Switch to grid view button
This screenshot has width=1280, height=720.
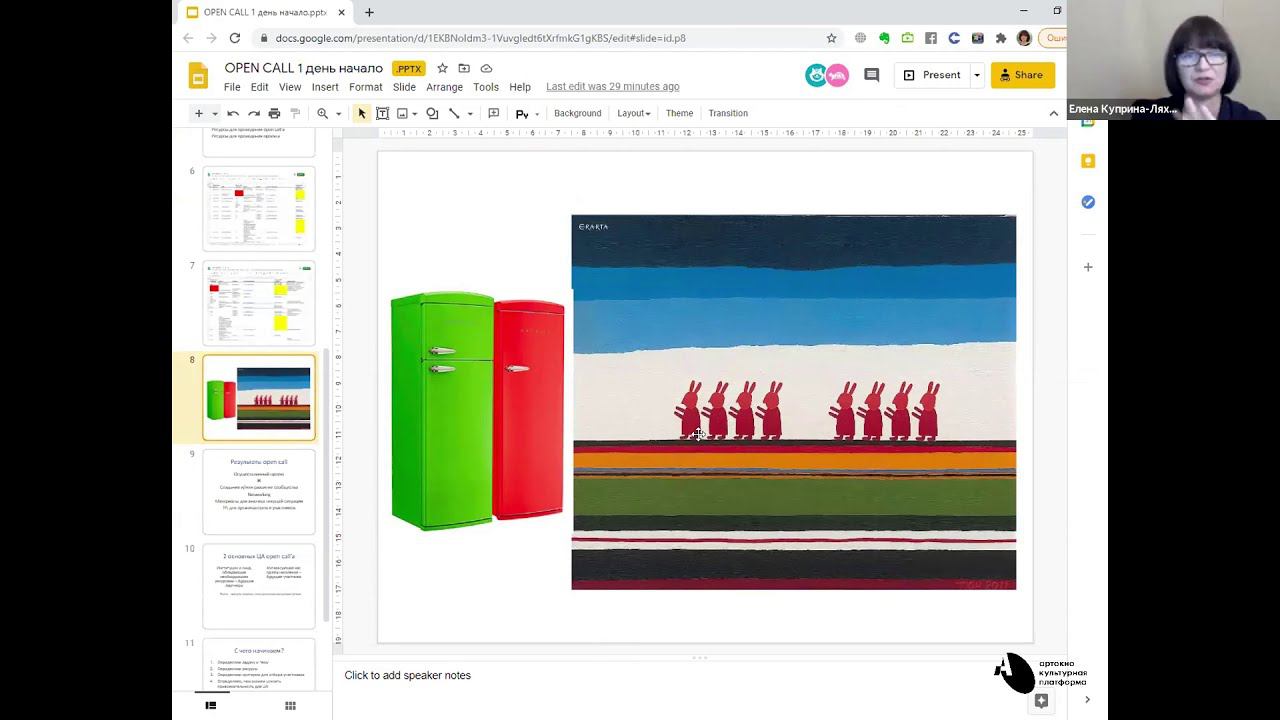pos(290,705)
